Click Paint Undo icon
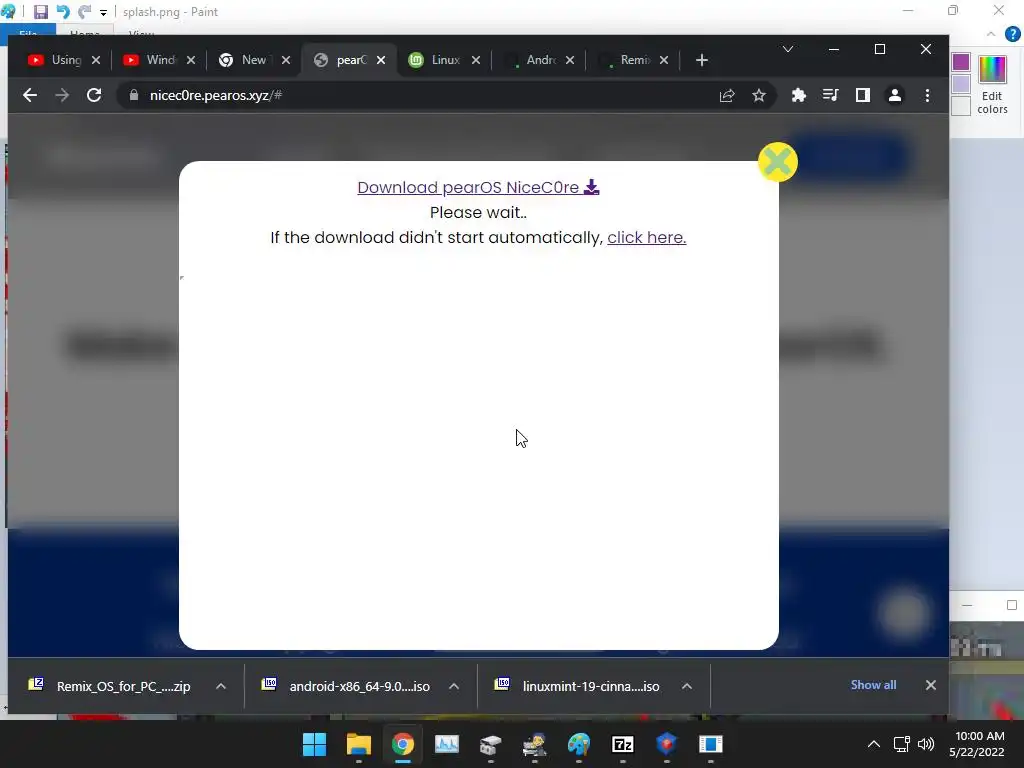 tap(63, 12)
